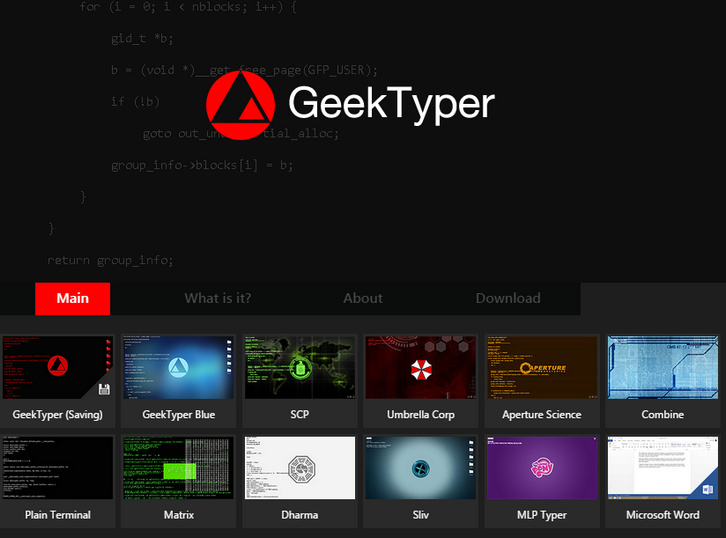Go to the About tab
This screenshot has height=538, width=726.
(362, 298)
